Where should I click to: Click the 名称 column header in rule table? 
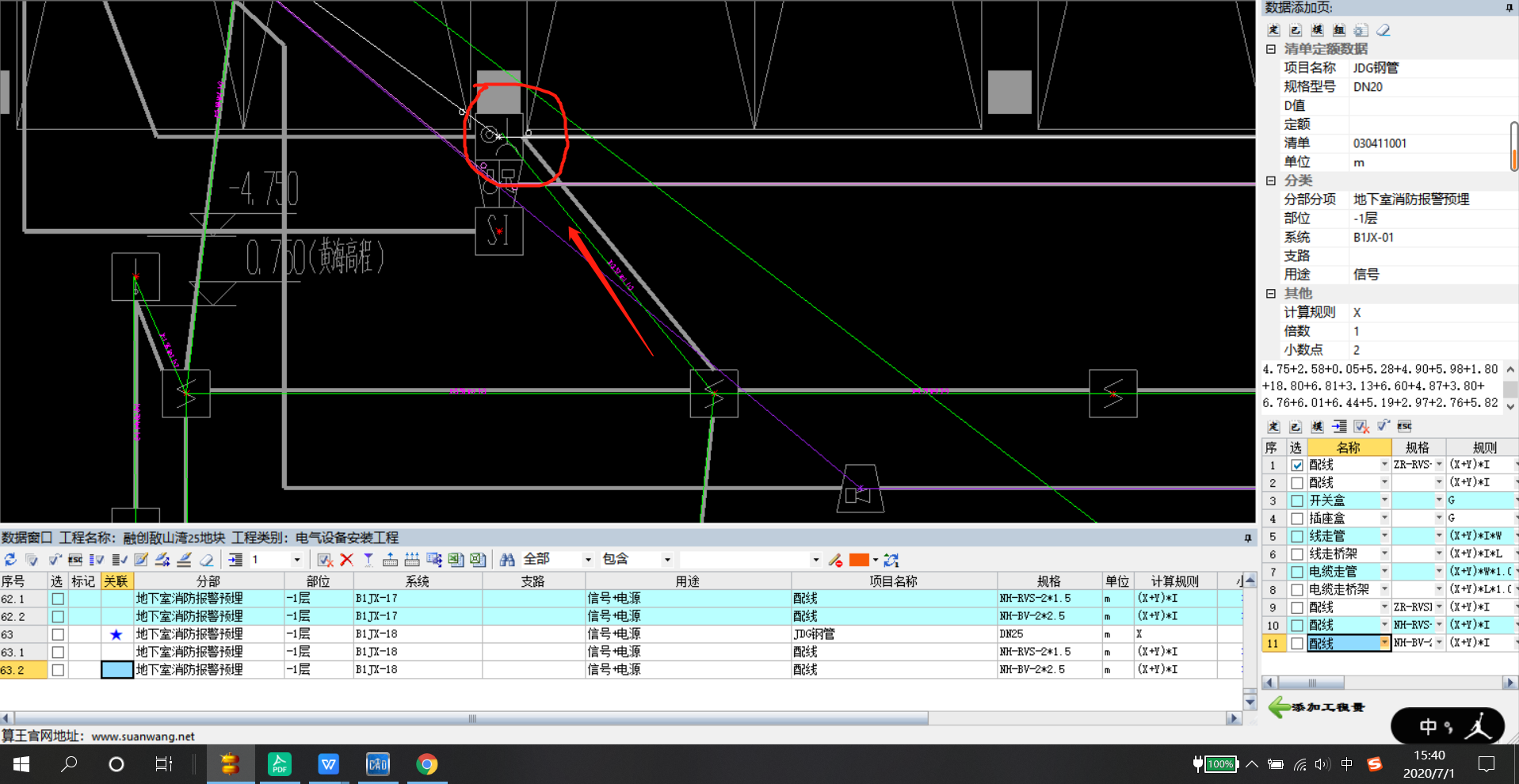[1348, 447]
